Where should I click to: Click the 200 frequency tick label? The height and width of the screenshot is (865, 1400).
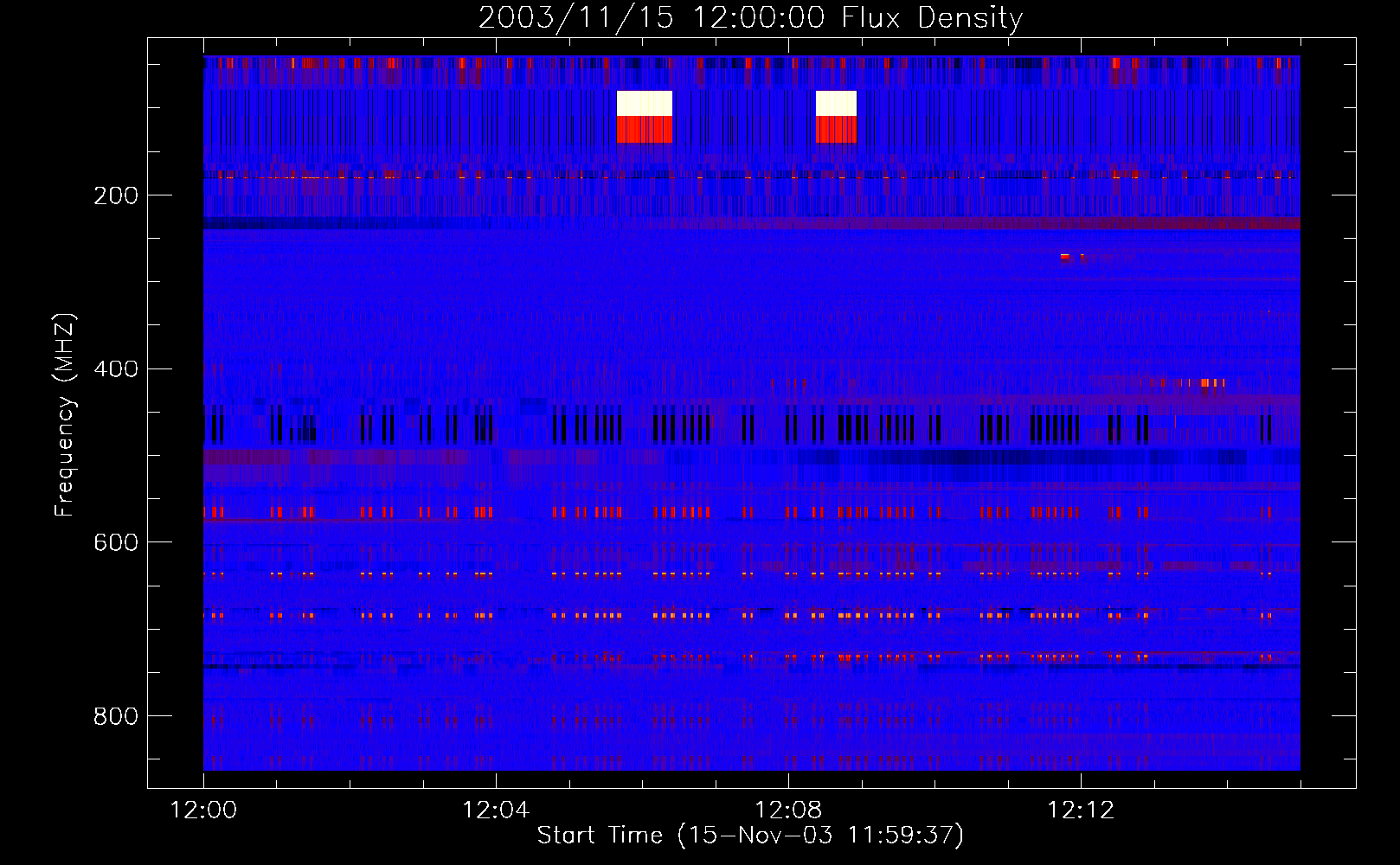[x=116, y=195]
